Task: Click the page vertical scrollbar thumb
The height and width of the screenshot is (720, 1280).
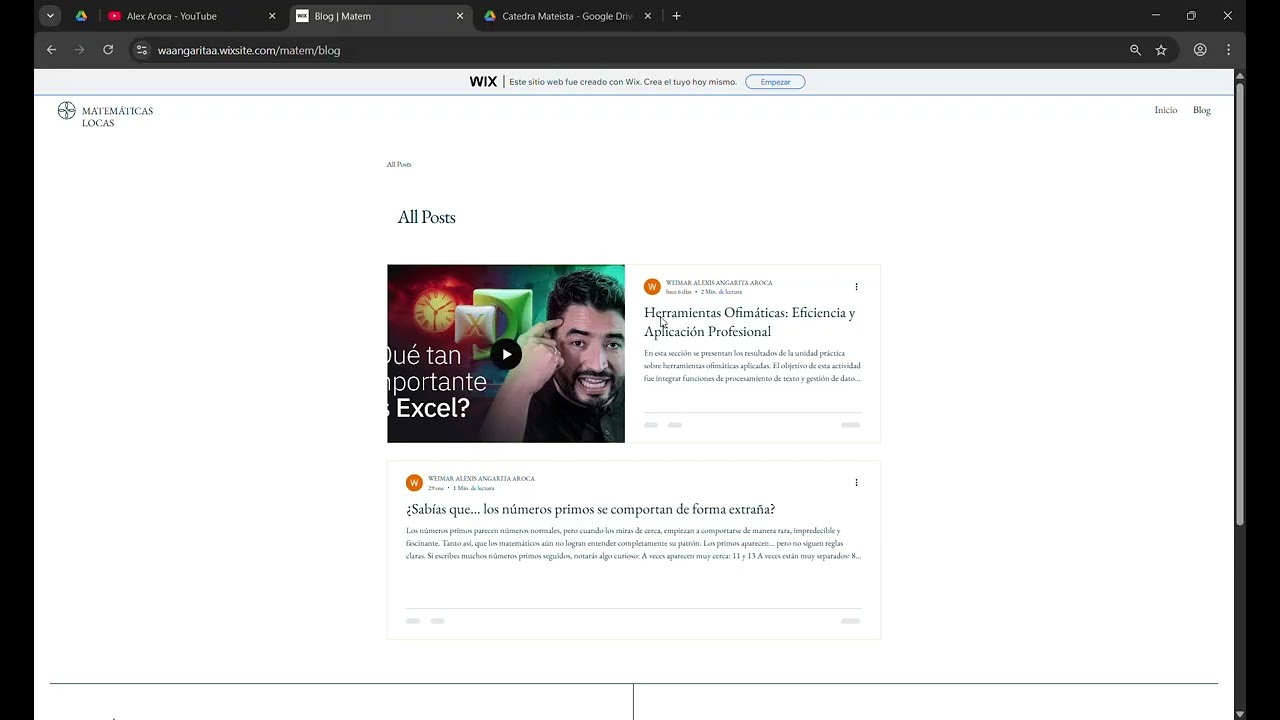Action: point(1240,303)
